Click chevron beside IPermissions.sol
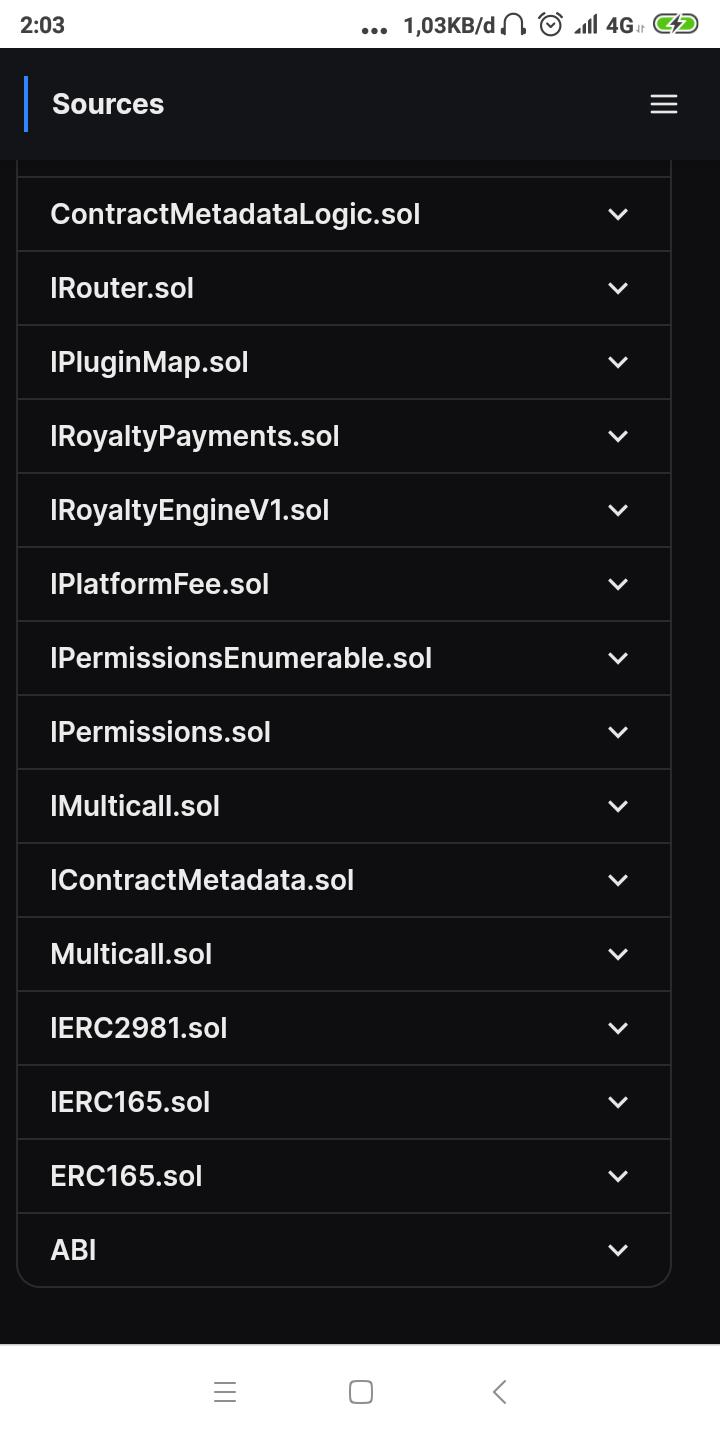Screen dimensions: 720x1440 tap(618, 732)
